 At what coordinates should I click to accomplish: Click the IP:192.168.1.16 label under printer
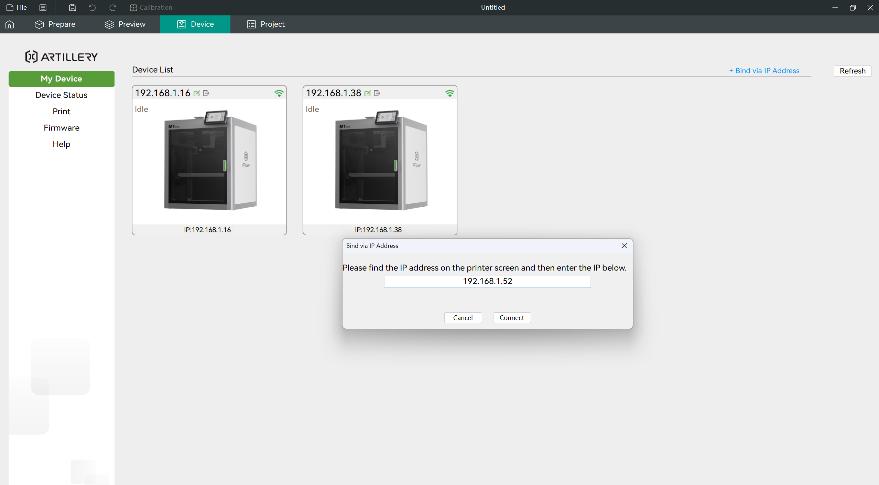pyautogui.click(x=207, y=229)
